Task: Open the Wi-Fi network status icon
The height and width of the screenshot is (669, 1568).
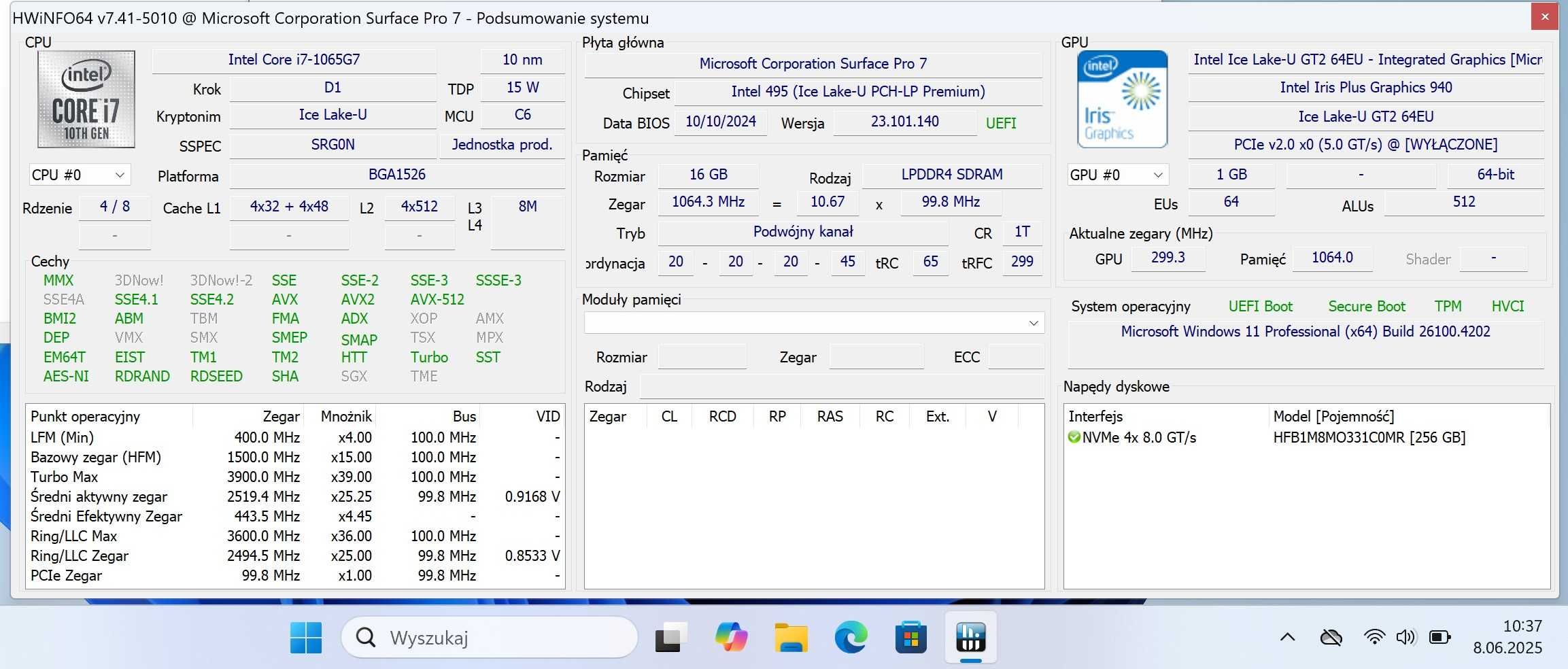Action: click(x=1374, y=637)
